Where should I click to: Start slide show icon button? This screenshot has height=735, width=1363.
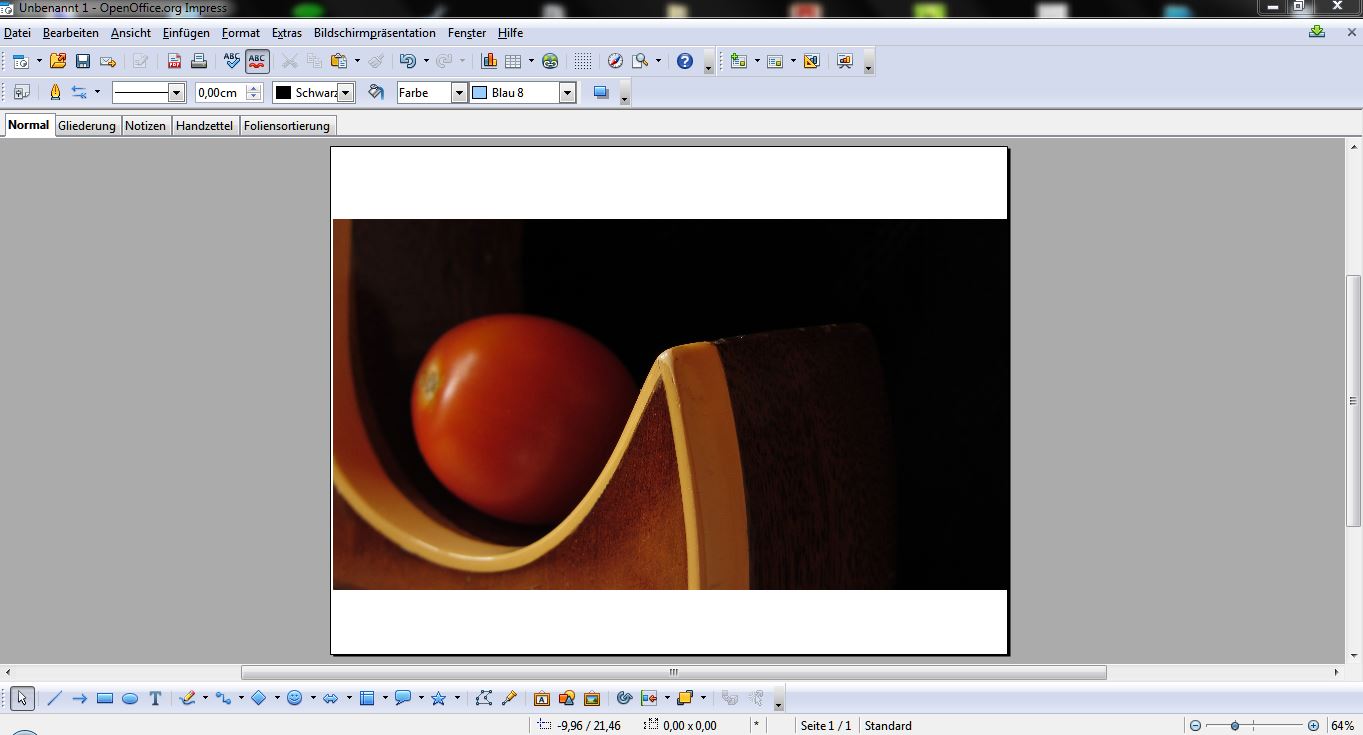tap(844, 61)
